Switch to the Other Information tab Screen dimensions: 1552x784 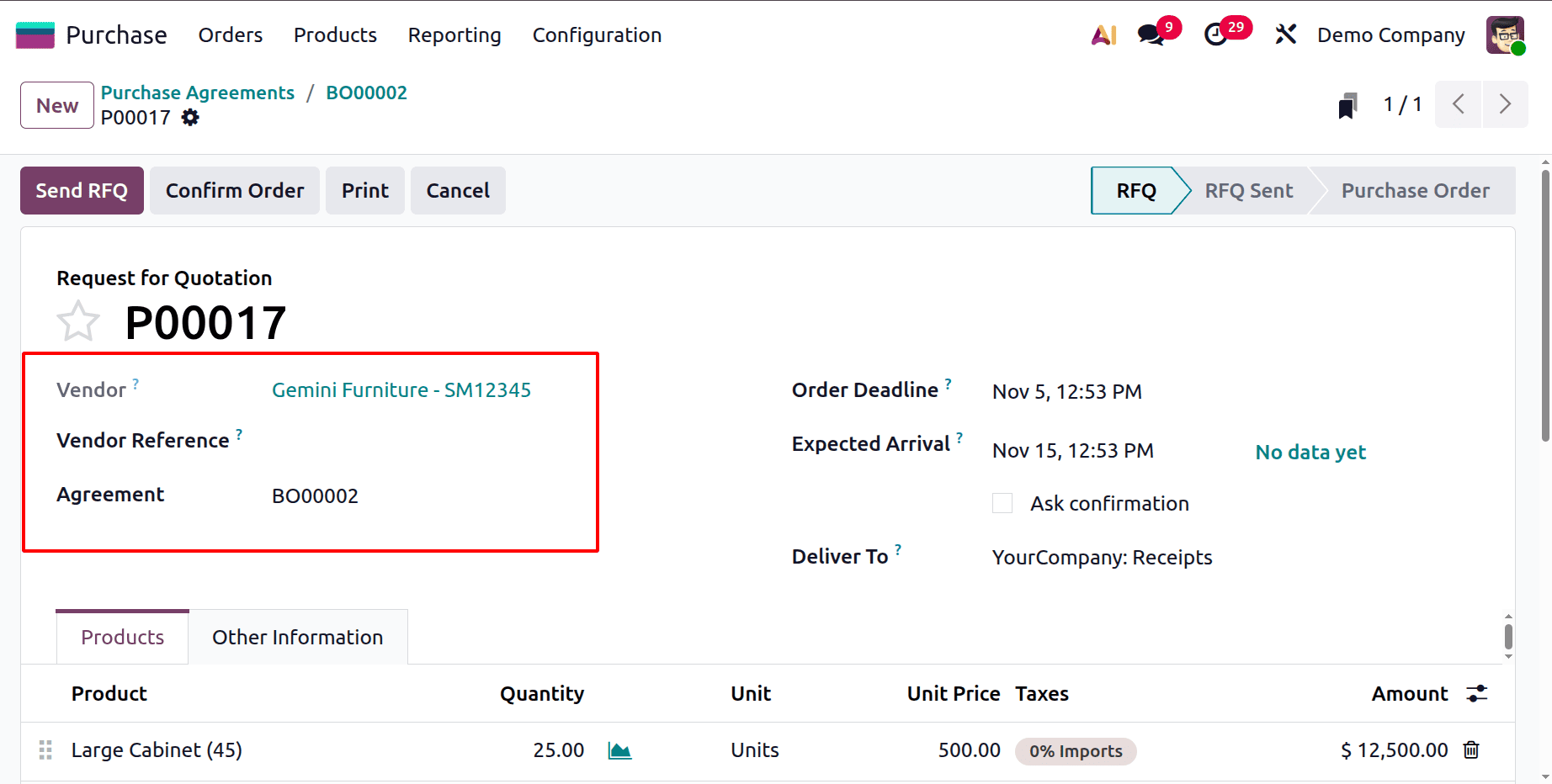coord(297,637)
